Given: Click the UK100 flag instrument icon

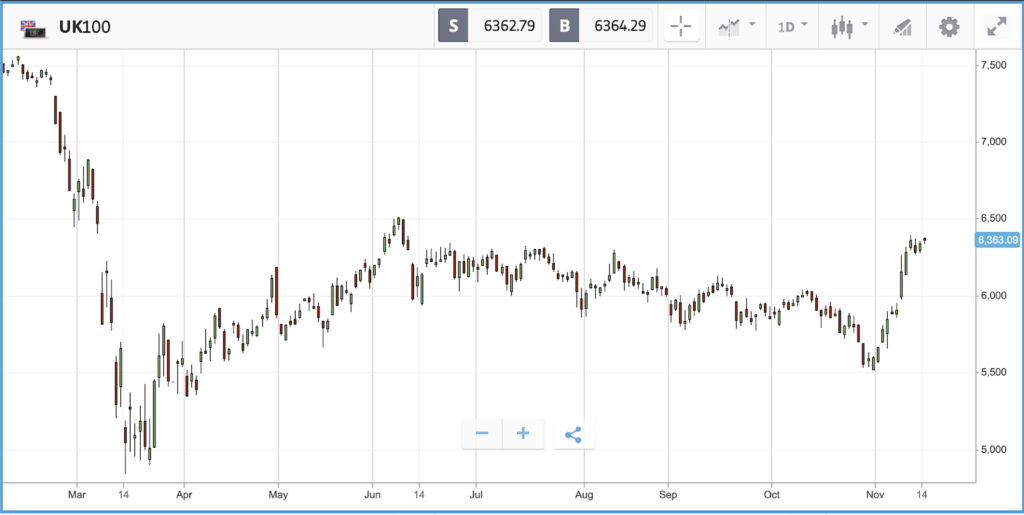Looking at the screenshot, I should (33, 27).
